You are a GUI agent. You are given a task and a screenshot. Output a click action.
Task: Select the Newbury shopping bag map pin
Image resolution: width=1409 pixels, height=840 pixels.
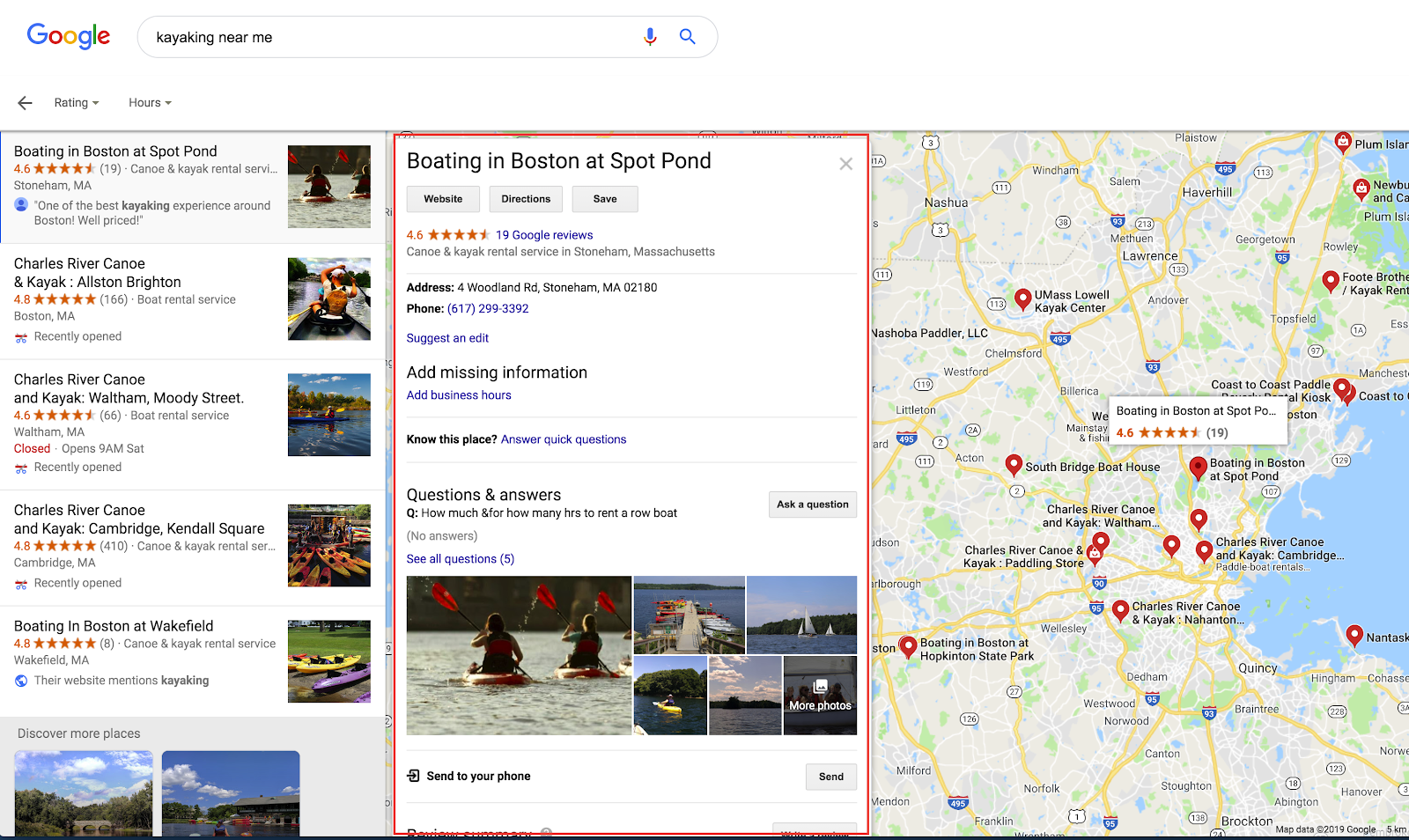(1361, 188)
